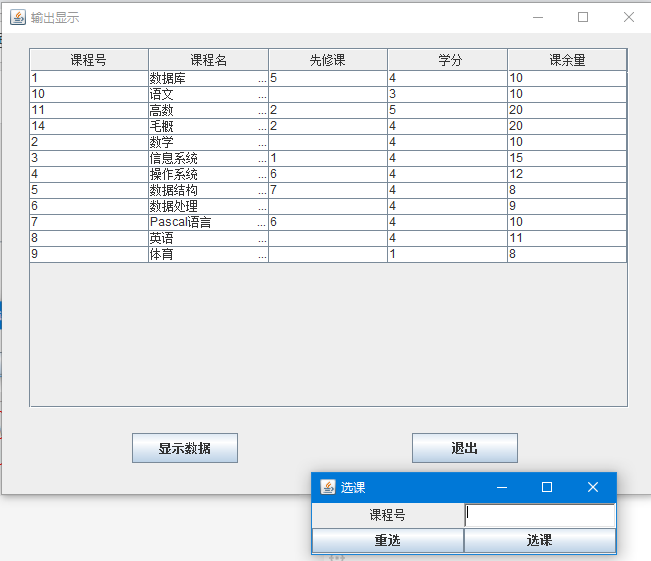This screenshot has height=561, width=651.
Task: Maximize the 输出显示 window
Action: [583, 17]
